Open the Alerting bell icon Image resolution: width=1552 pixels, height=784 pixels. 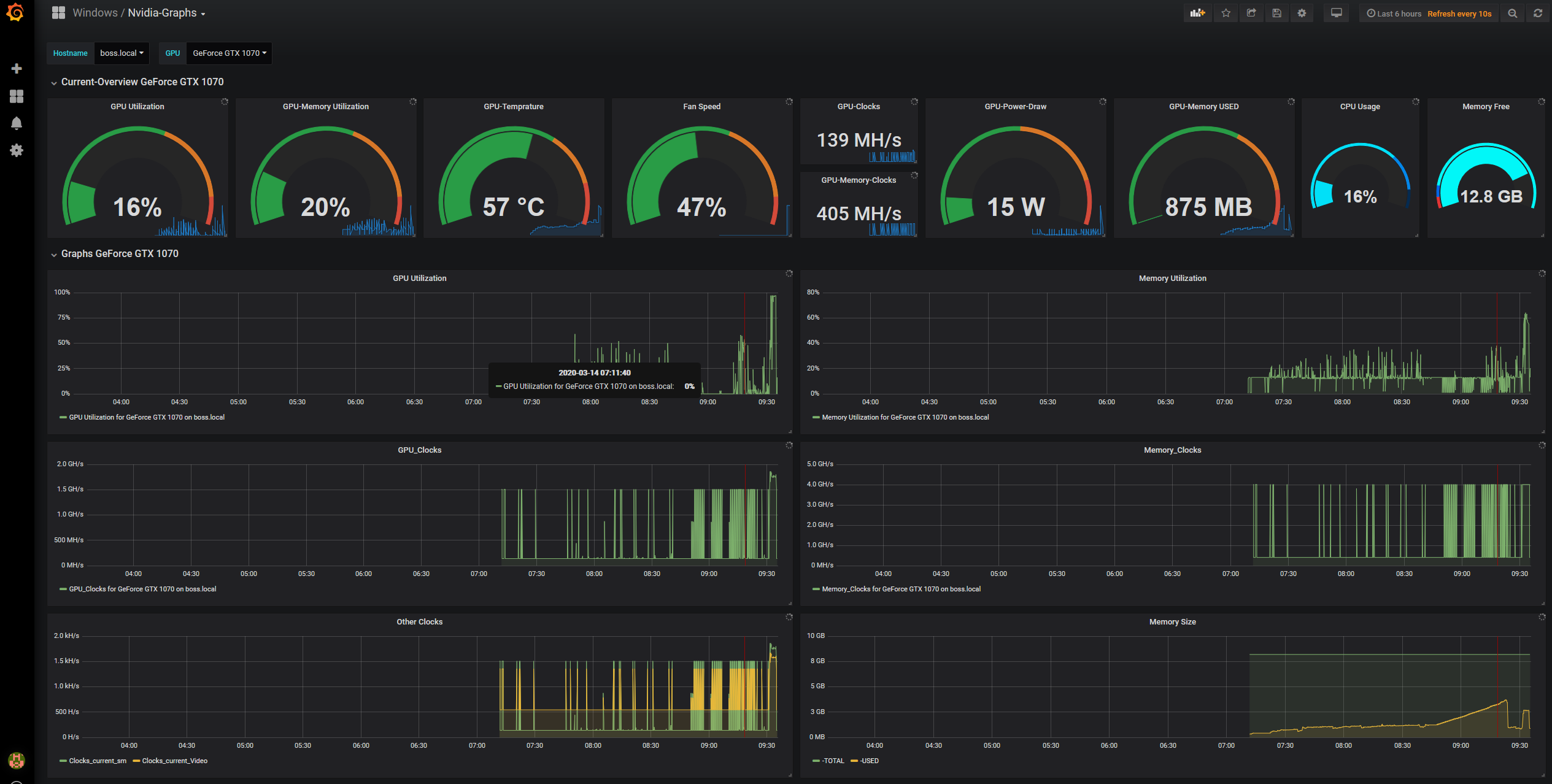point(17,123)
